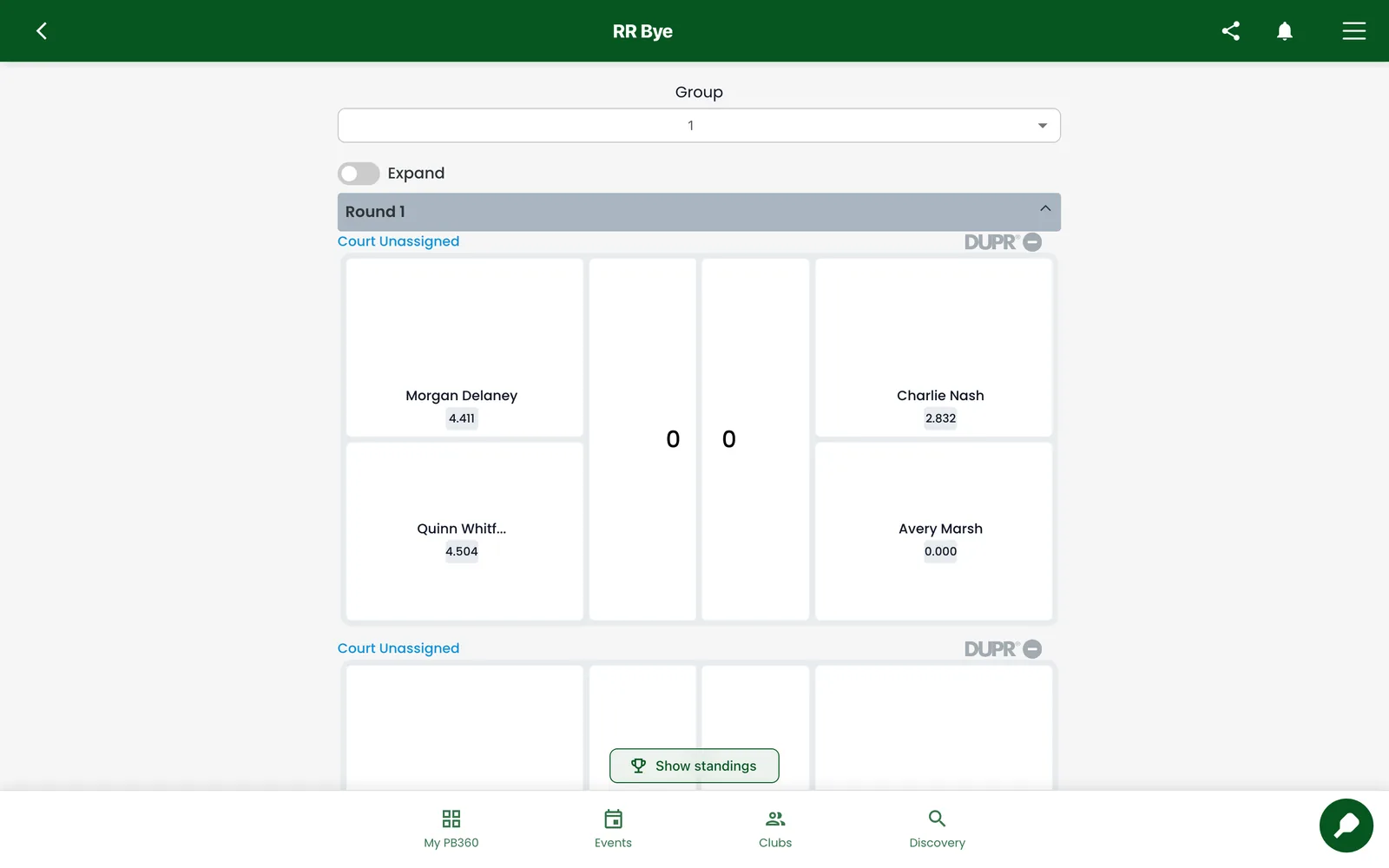Select Charlie Nash's player card

pyautogui.click(x=934, y=347)
